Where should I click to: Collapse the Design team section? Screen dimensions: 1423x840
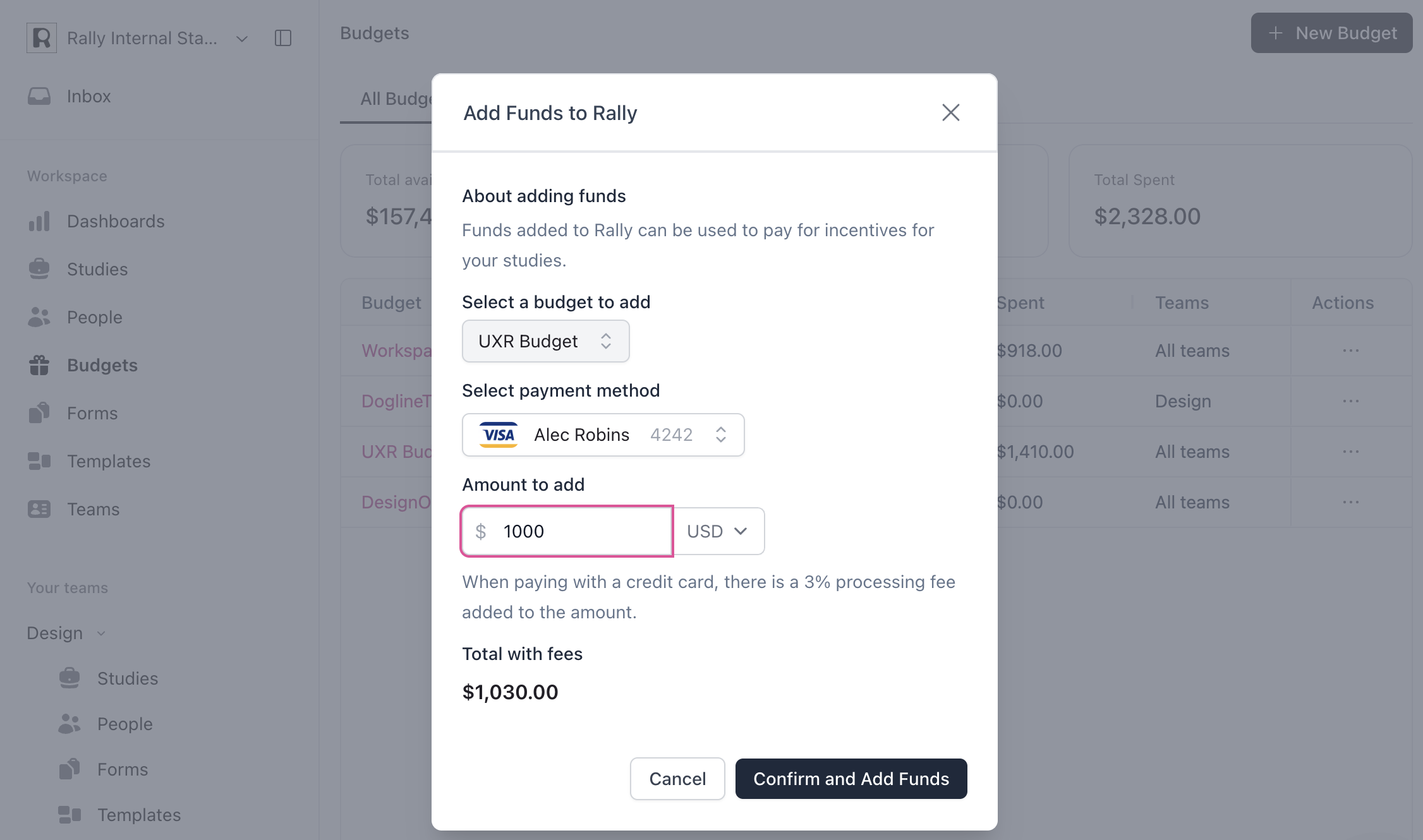[101, 633]
